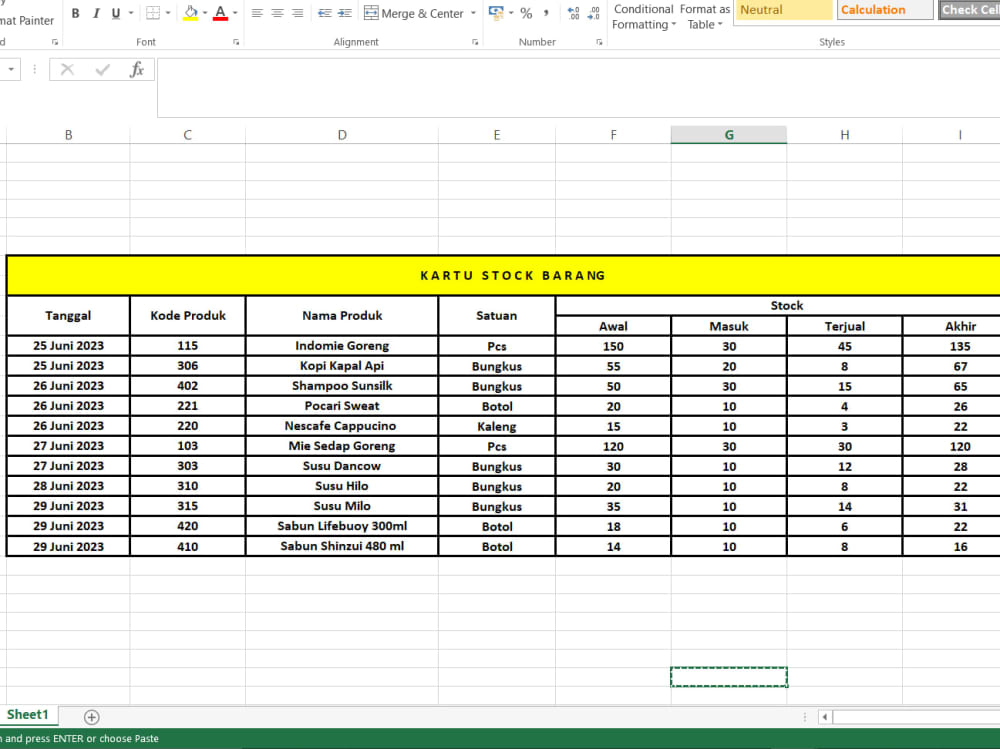The width and height of the screenshot is (1000, 749).
Task: Select column B header
Action: [x=68, y=135]
